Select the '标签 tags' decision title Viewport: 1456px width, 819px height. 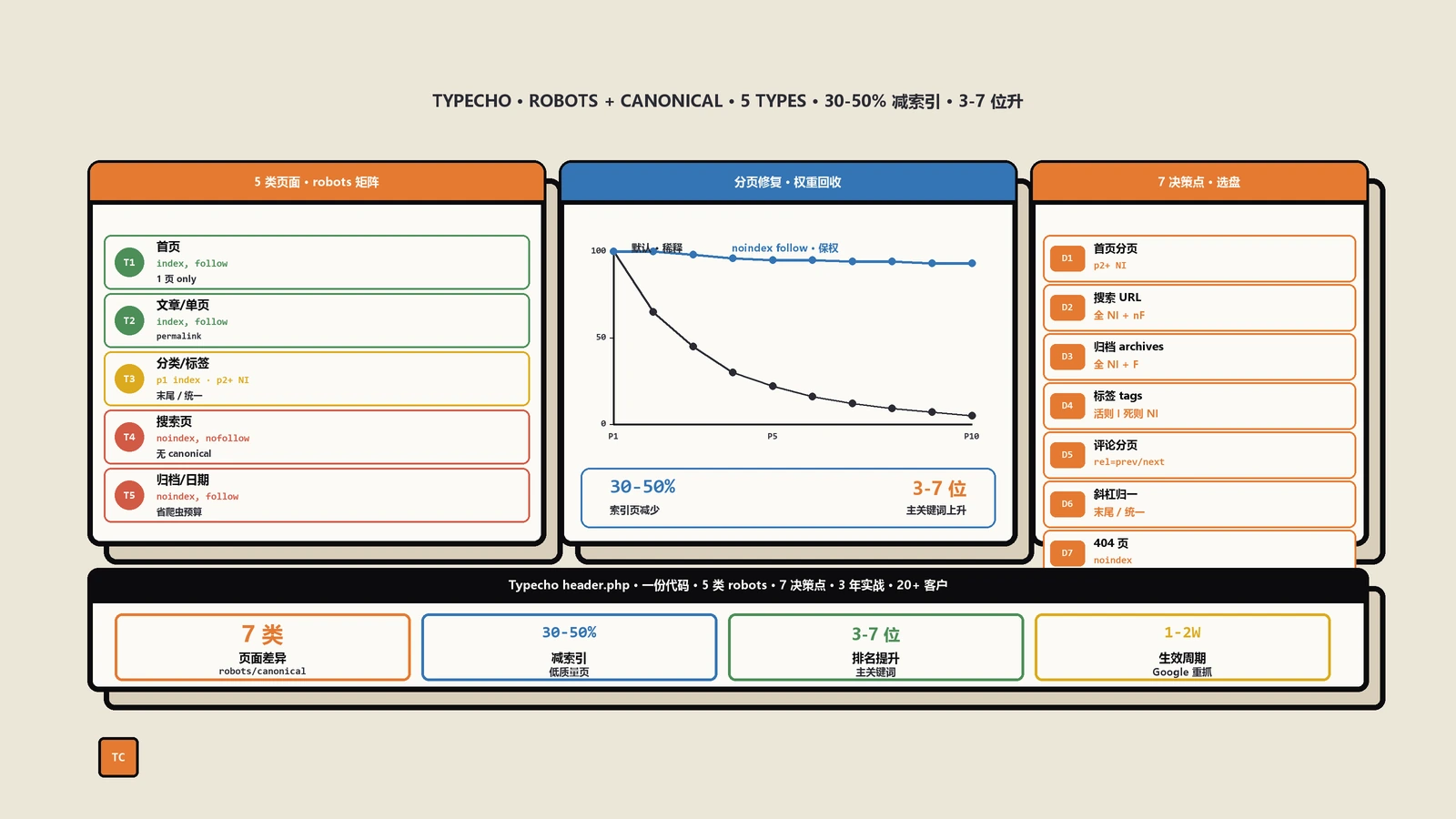click(1117, 396)
